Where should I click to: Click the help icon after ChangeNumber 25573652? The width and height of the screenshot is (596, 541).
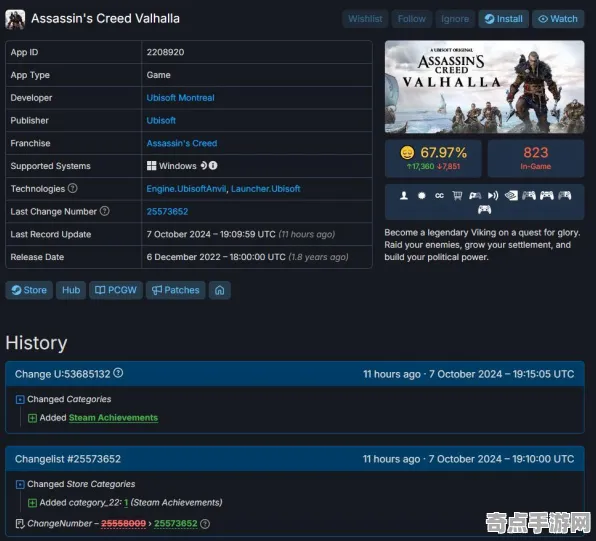click(x=205, y=524)
